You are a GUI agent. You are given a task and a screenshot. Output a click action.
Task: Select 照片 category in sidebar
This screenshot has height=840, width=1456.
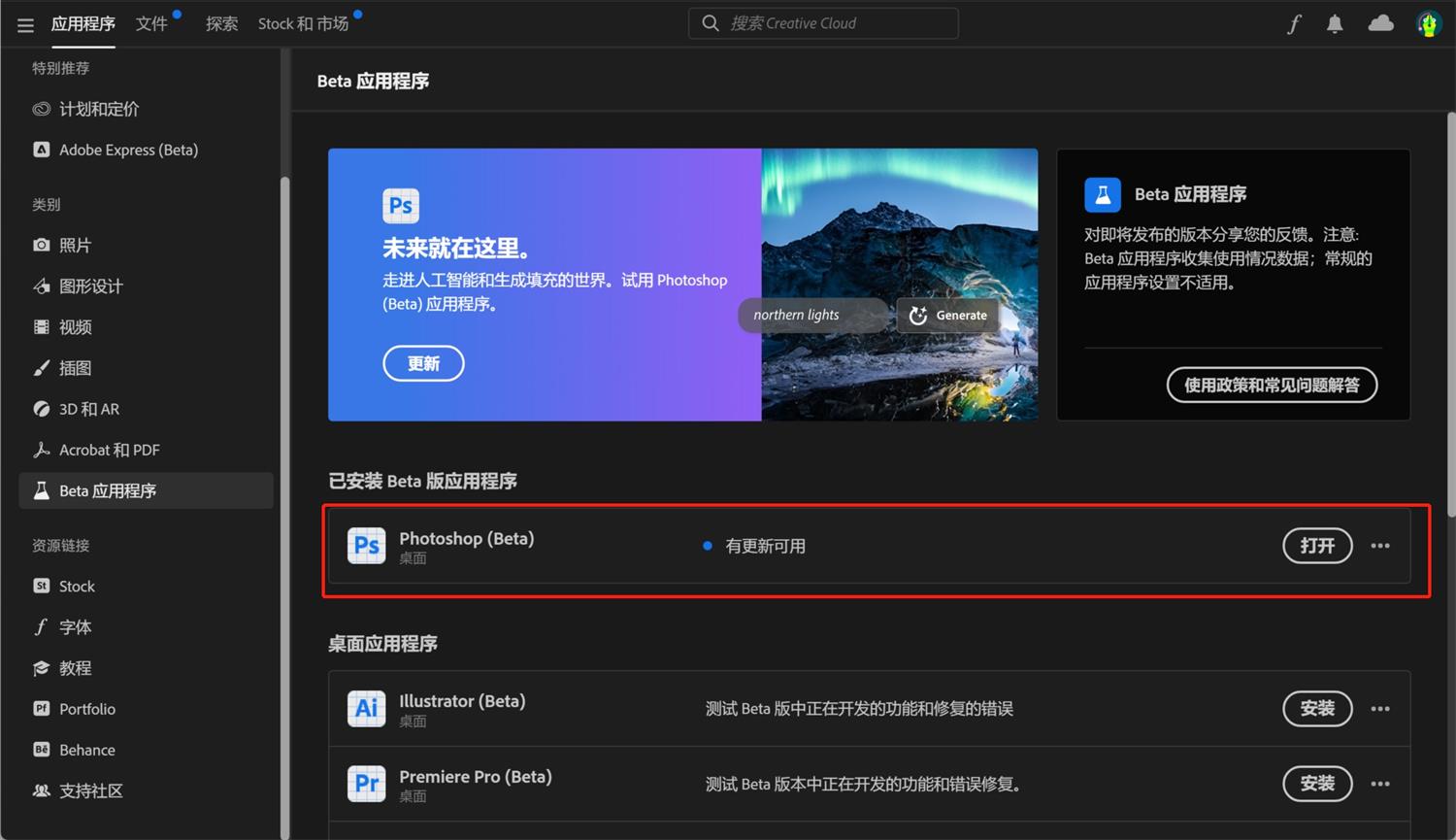click(75, 246)
